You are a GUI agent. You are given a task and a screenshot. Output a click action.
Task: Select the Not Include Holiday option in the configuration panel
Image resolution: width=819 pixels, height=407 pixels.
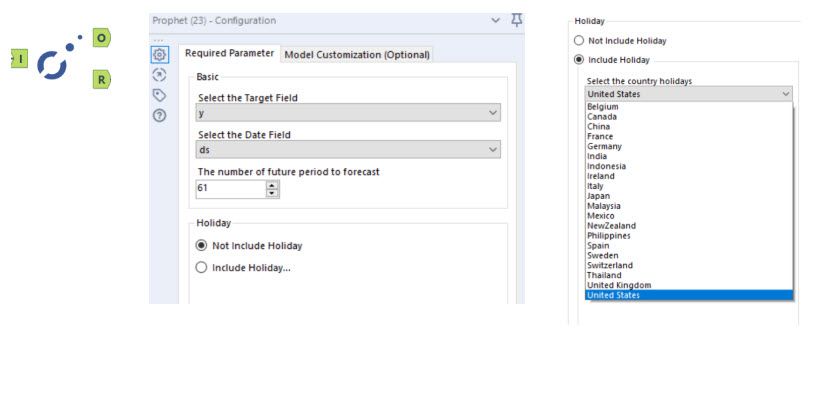[x=202, y=245]
